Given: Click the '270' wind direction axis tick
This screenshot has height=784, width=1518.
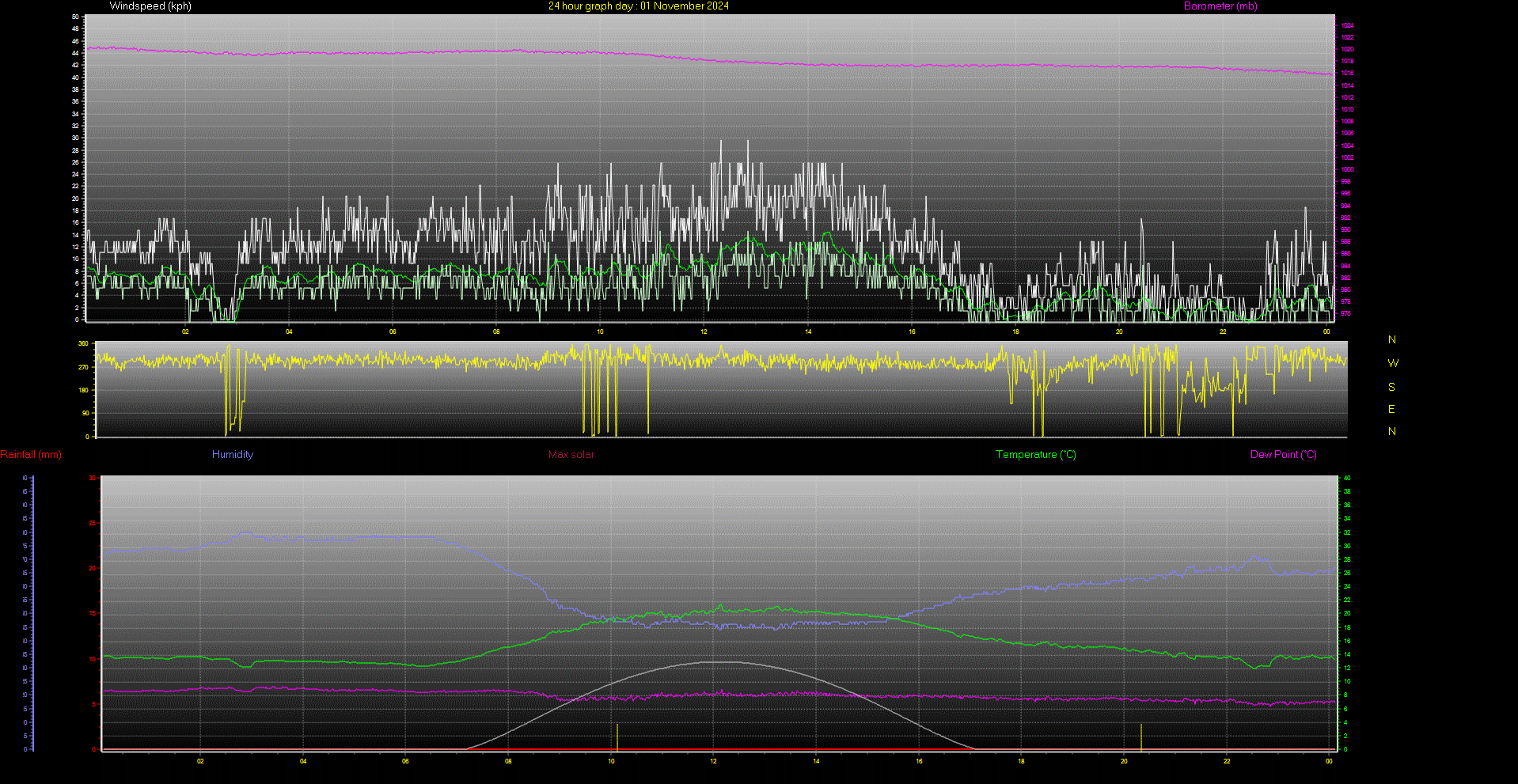Looking at the screenshot, I should pyautogui.click(x=83, y=367).
